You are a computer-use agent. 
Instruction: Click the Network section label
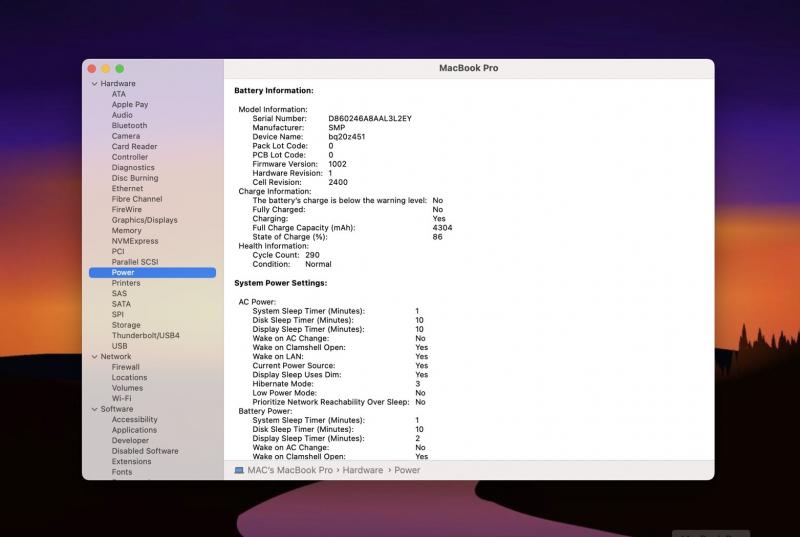point(115,356)
